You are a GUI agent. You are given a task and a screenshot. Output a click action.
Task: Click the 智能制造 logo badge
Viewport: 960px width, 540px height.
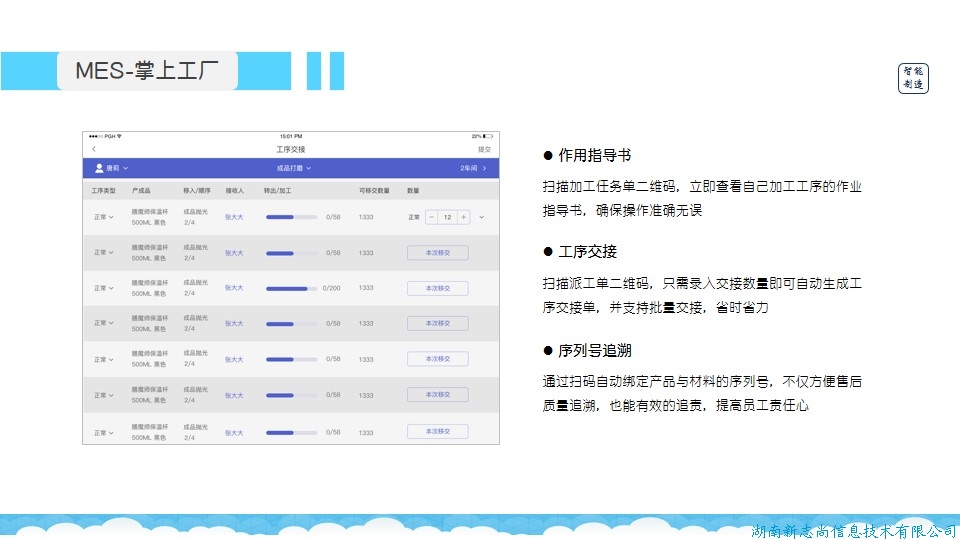tap(913, 78)
